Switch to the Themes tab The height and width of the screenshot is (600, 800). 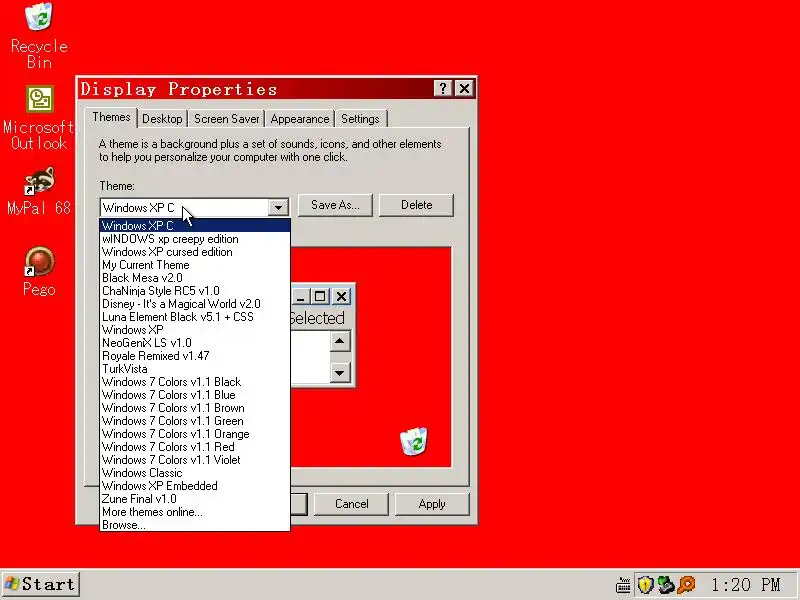111,117
